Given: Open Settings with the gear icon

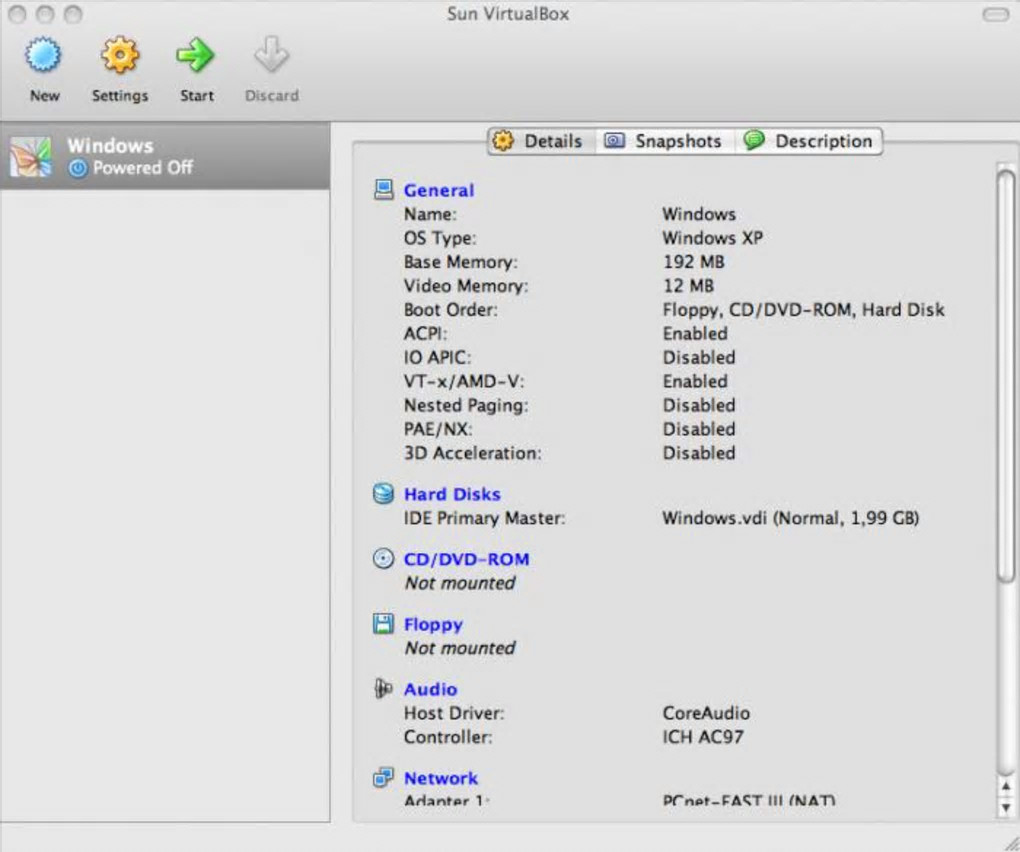Looking at the screenshot, I should point(120,55).
